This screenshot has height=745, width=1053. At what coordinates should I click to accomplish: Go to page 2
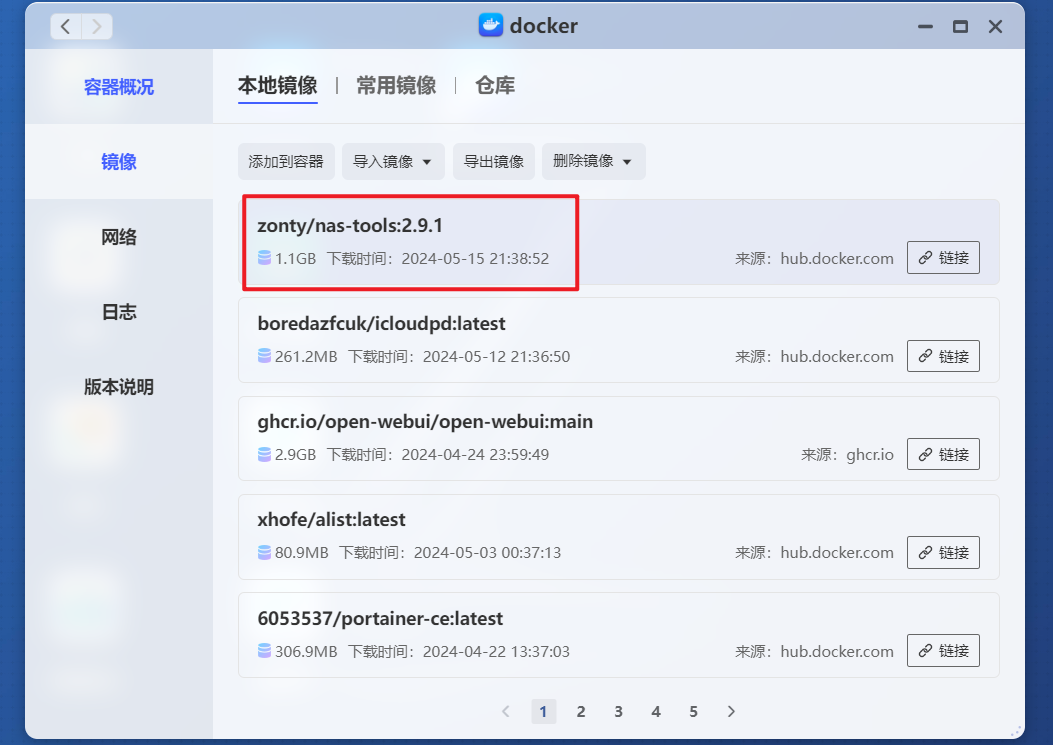[x=581, y=711]
